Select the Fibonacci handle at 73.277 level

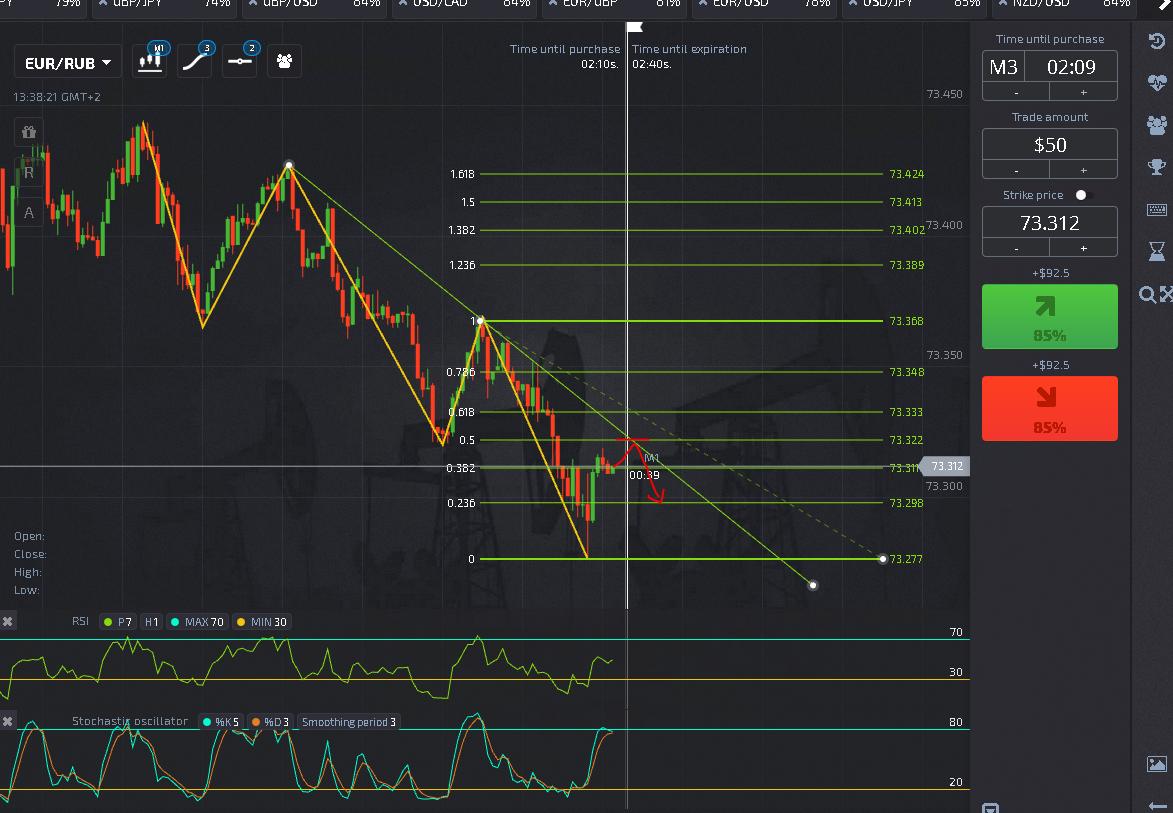(883, 559)
